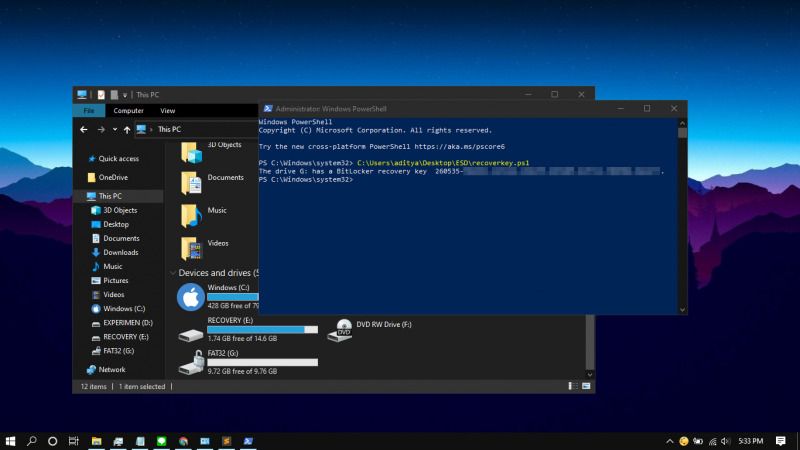Screen dimensions: 800x450
Task: Select the locked FAT32 (G:) drive
Action: click(x=247, y=362)
